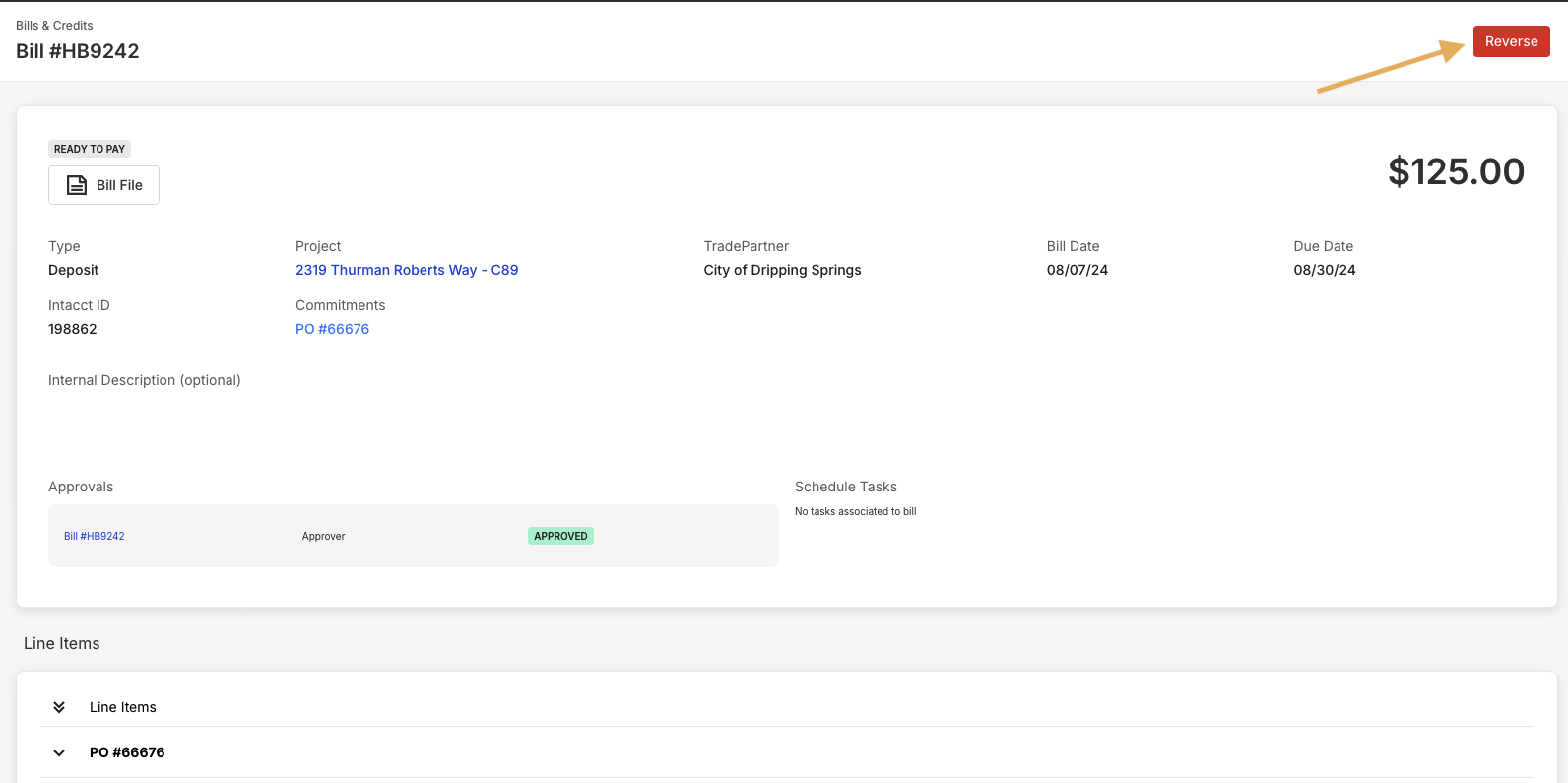This screenshot has height=783, width=1568.
Task: Open the Bill File button
Action: tap(103, 185)
